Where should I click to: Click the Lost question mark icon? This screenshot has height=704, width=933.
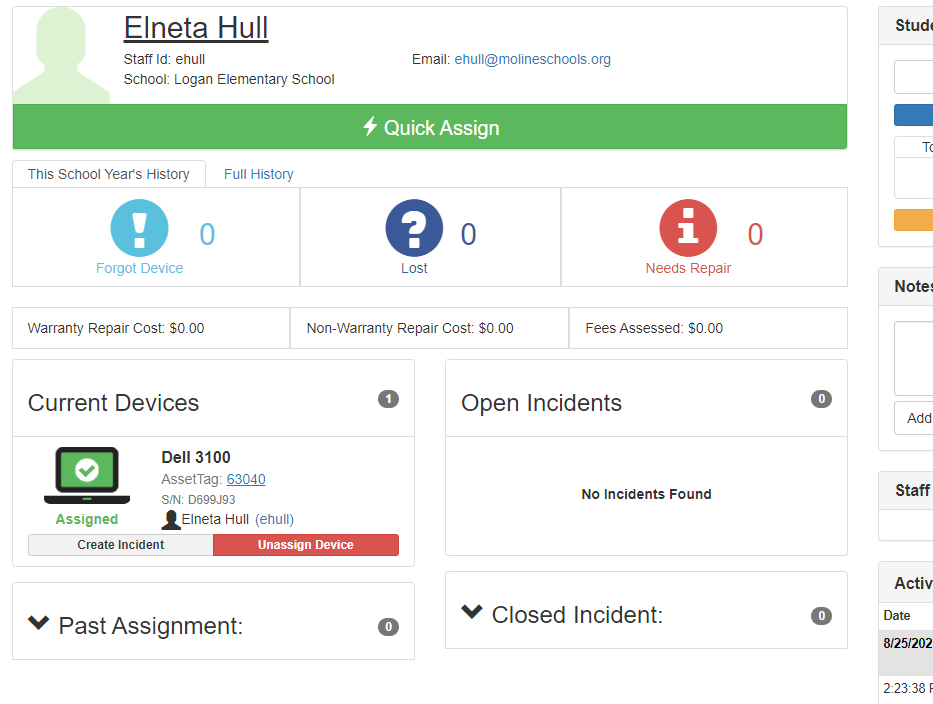pyautogui.click(x=414, y=228)
